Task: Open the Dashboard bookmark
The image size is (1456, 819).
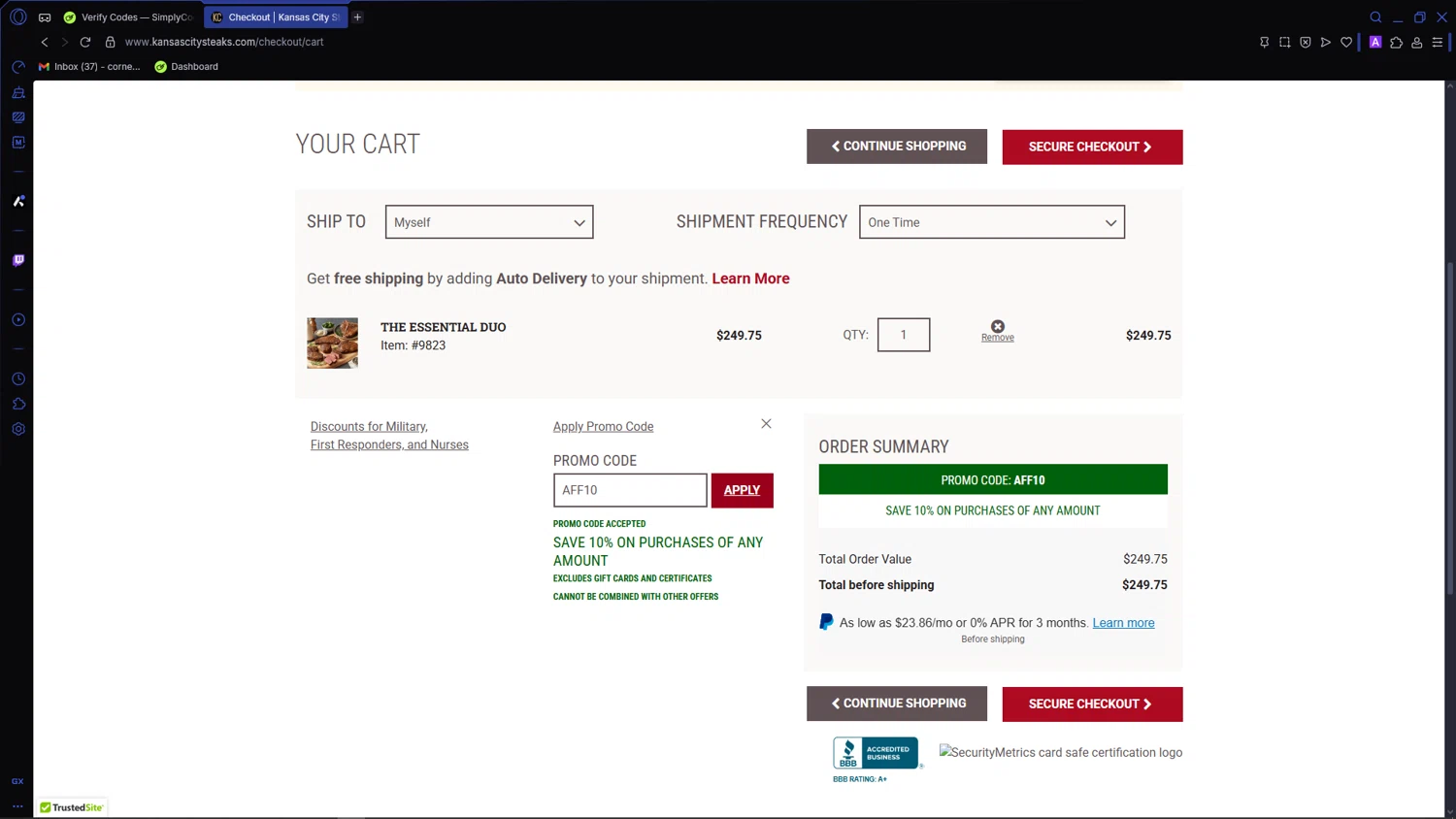Action: coord(186,67)
